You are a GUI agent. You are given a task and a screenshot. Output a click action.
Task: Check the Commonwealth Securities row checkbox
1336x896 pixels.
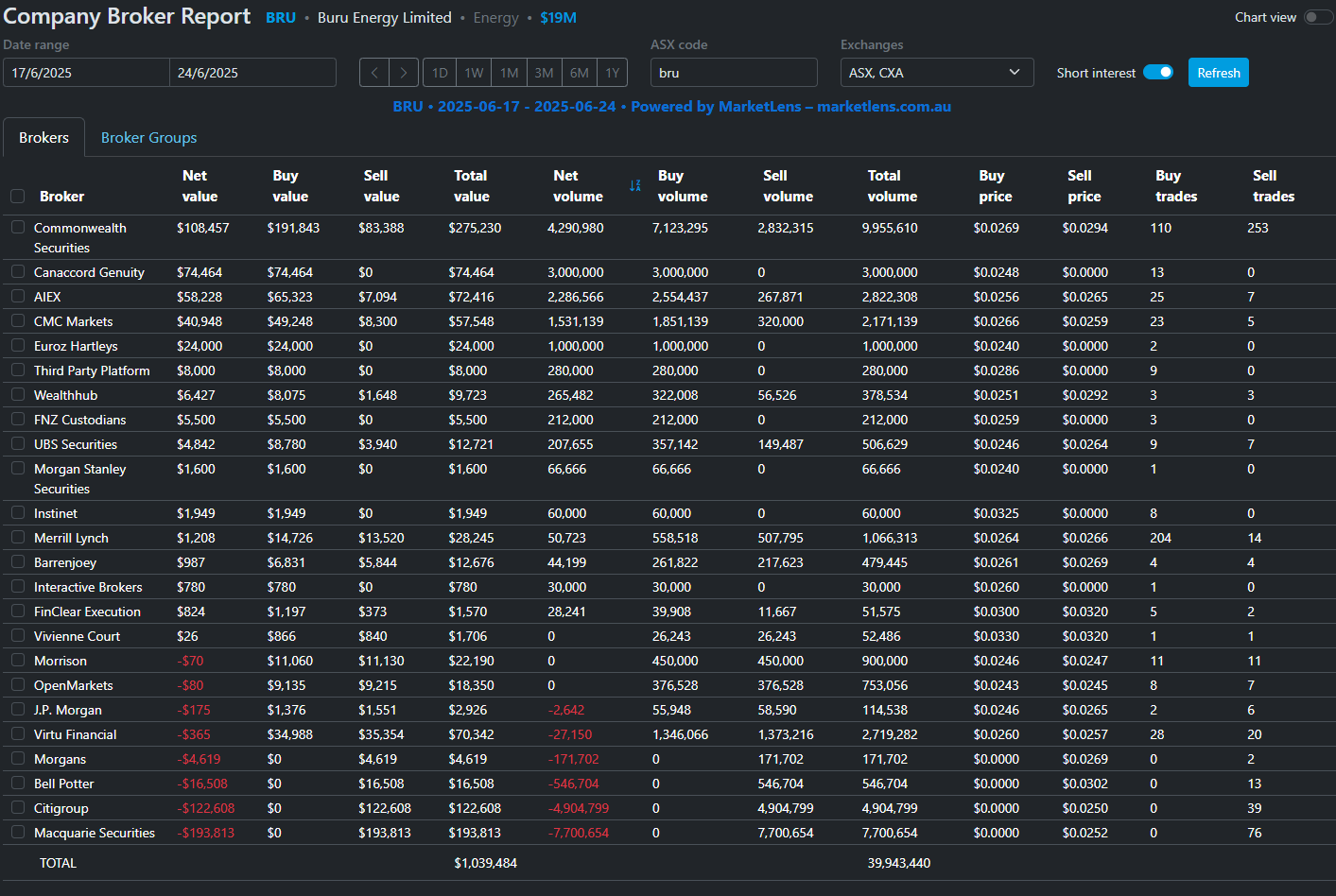pos(18,227)
